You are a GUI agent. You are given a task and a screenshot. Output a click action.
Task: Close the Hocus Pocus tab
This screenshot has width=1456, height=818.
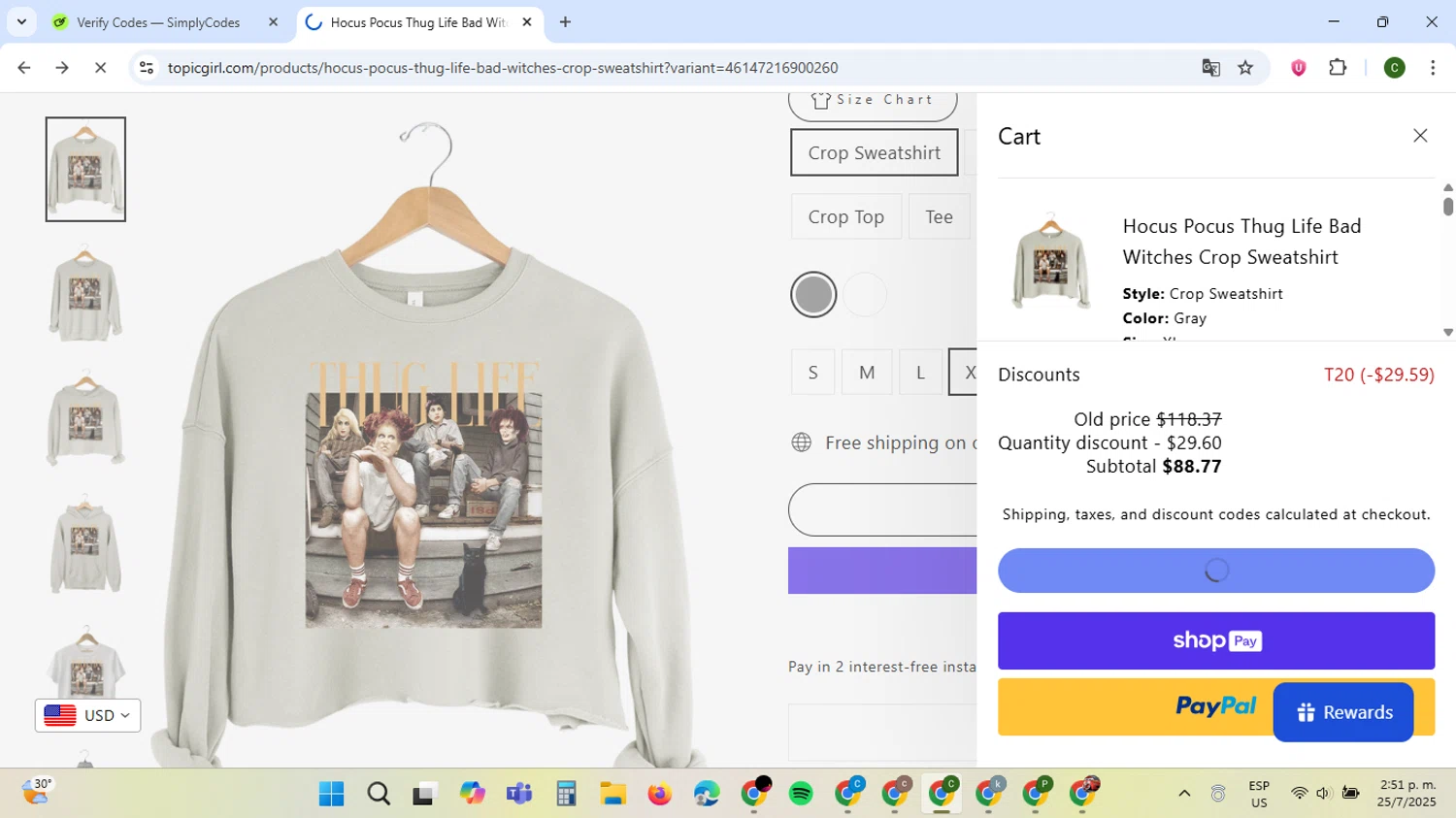[527, 22]
